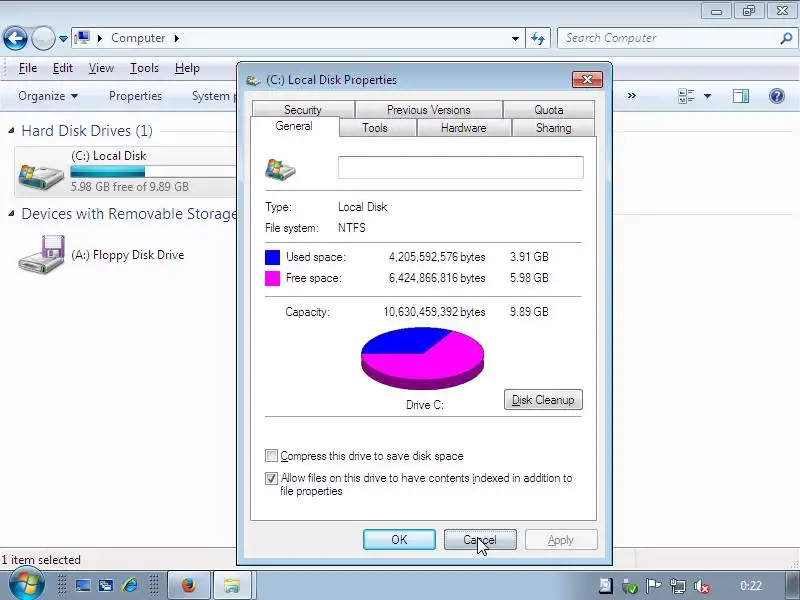Image resolution: width=800 pixels, height=600 pixels.
Task: Click the Forward navigation arrow in Explorer
Action: click(43, 38)
